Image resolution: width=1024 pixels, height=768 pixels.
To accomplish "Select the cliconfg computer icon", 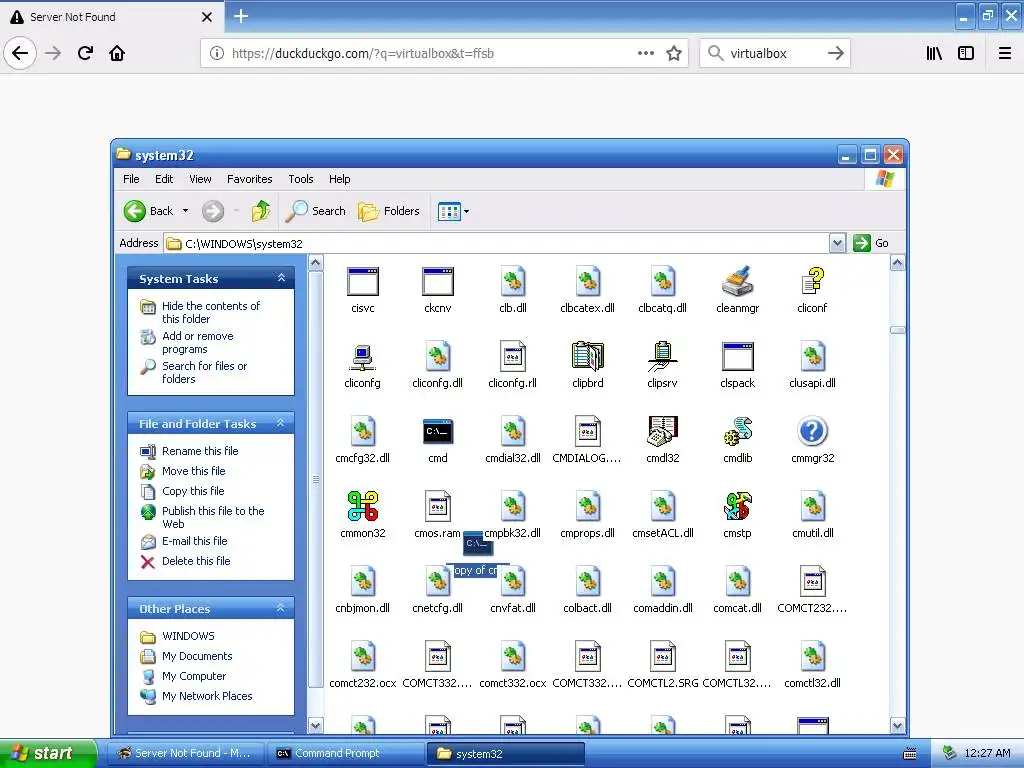I will 362,357.
